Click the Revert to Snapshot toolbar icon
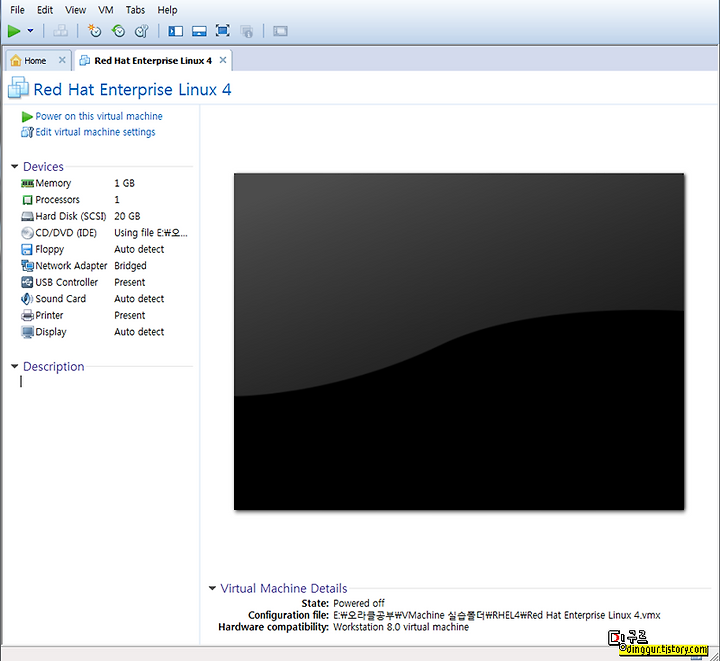The height and width of the screenshot is (661, 720). pyautogui.click(x=118, y=31)
